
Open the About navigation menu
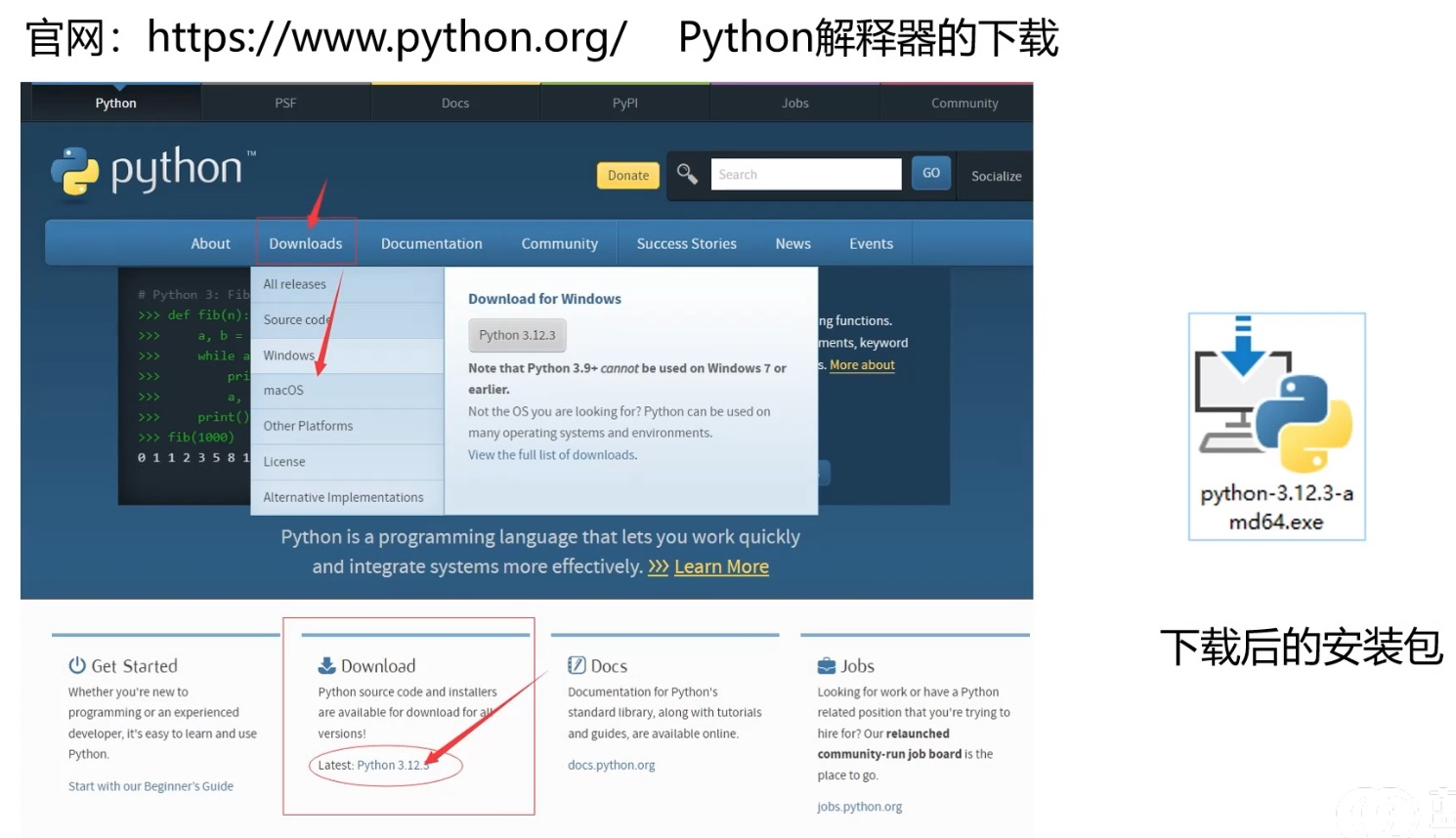(x=211, y=243)
